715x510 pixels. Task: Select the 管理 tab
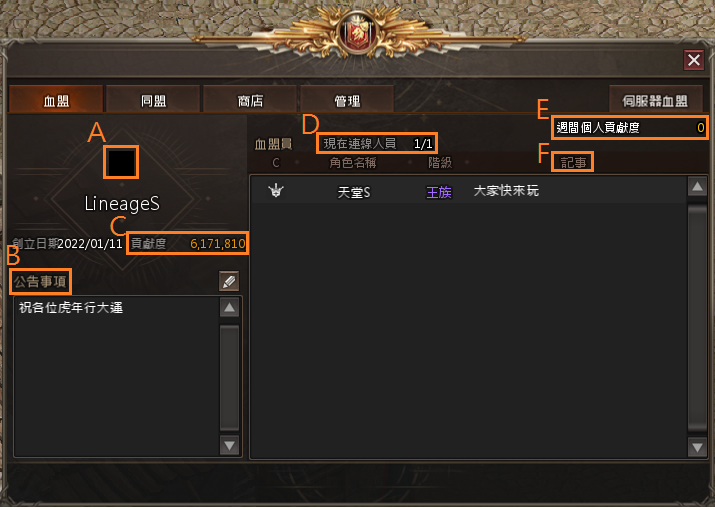click(347, 100)
